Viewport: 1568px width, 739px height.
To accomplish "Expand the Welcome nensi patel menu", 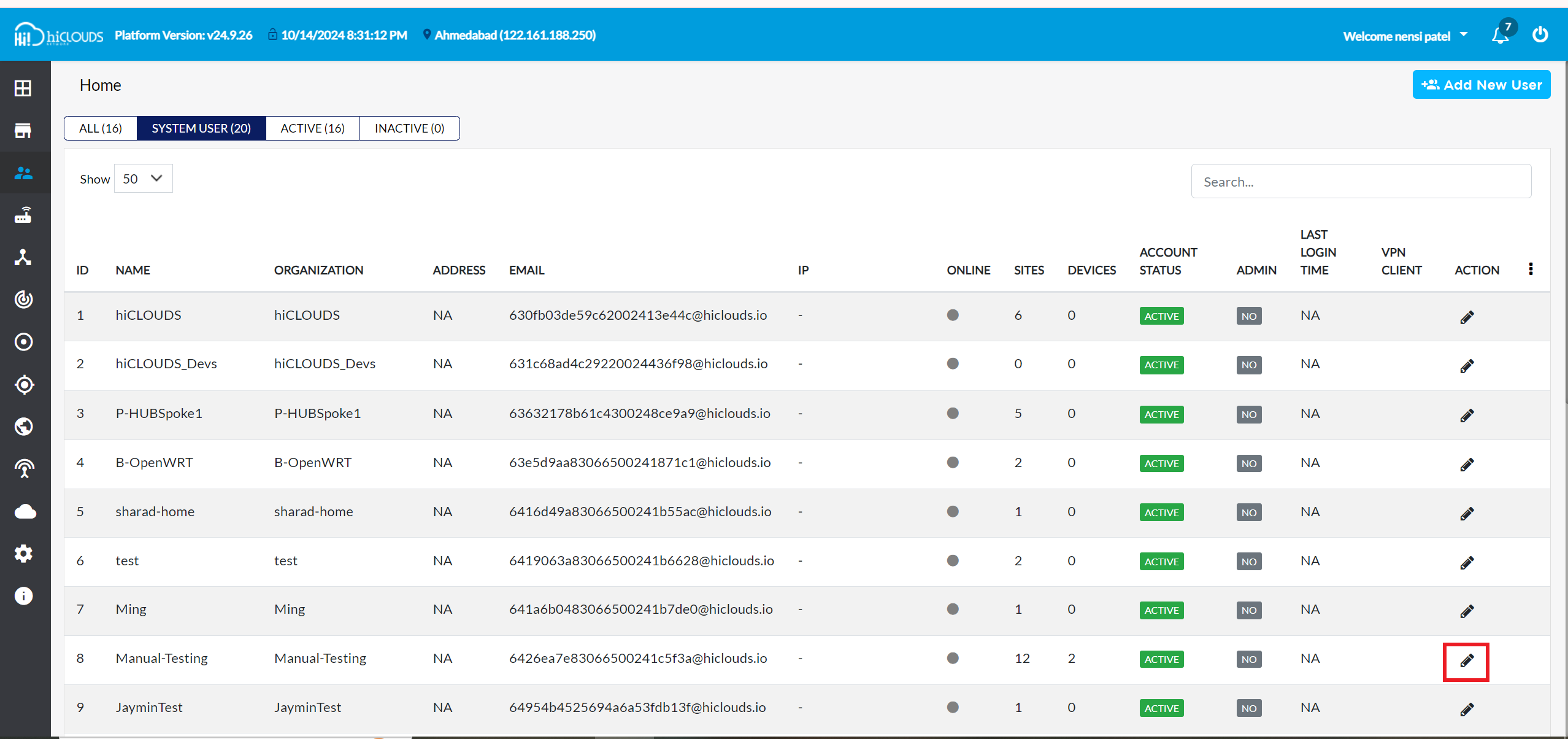I will point(1405,36).
